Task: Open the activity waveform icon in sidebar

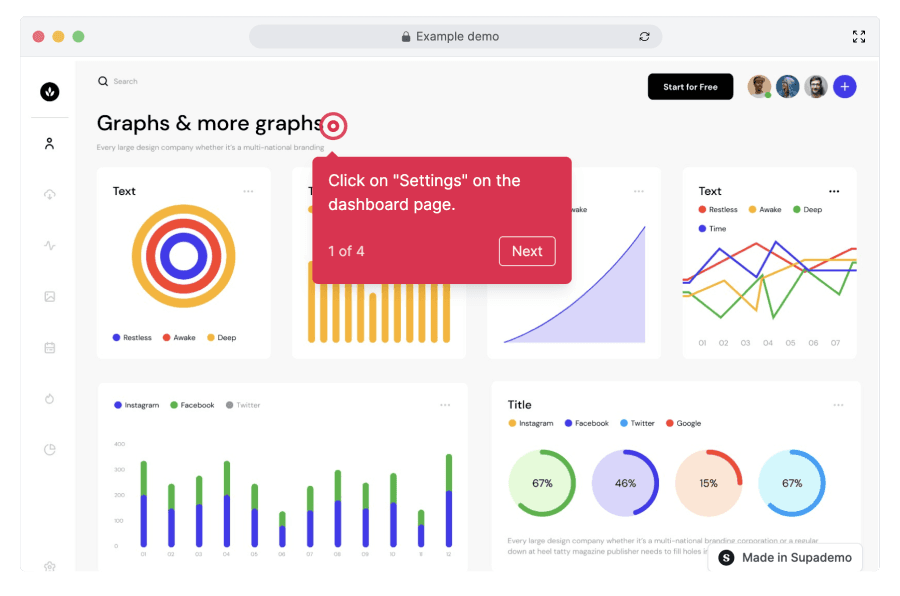Action: 50,245
